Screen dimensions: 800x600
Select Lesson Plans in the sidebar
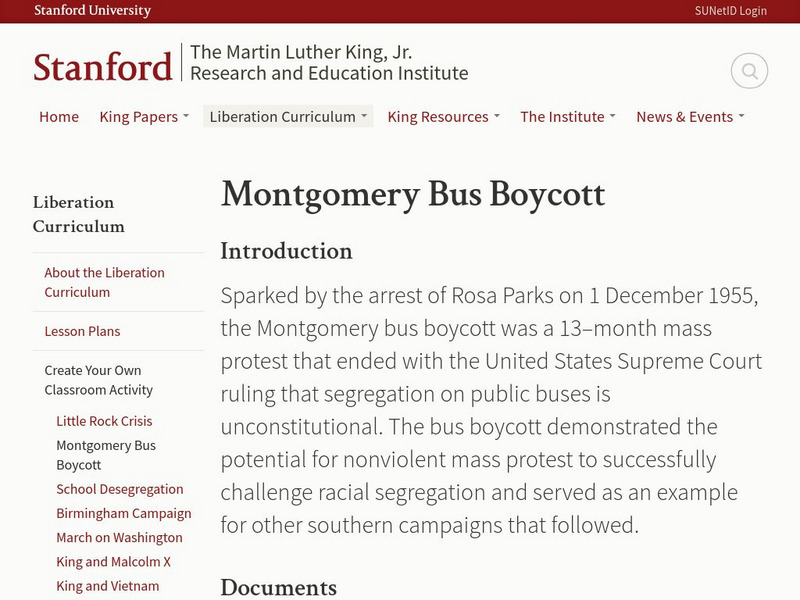pos(82,331)
